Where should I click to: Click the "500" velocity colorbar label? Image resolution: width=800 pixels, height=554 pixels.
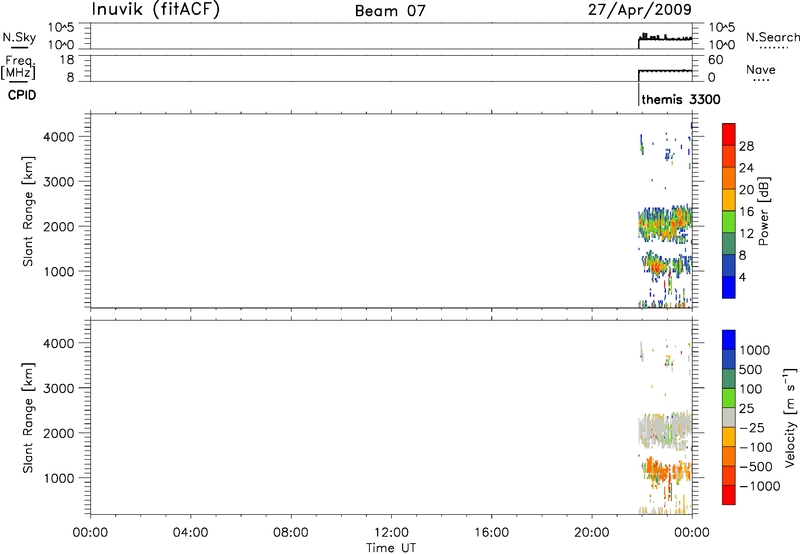(x=751, y=370)
